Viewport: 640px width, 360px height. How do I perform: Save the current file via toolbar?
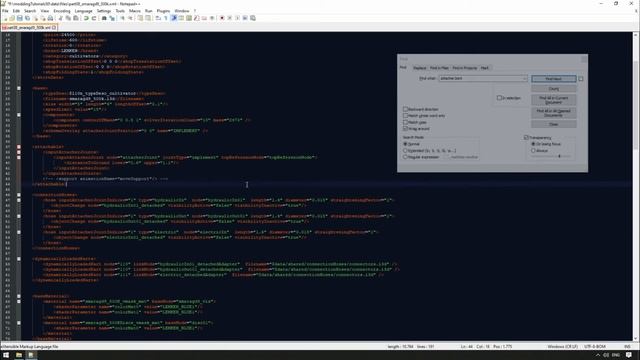pyautogui.click(x=20, y=18)
